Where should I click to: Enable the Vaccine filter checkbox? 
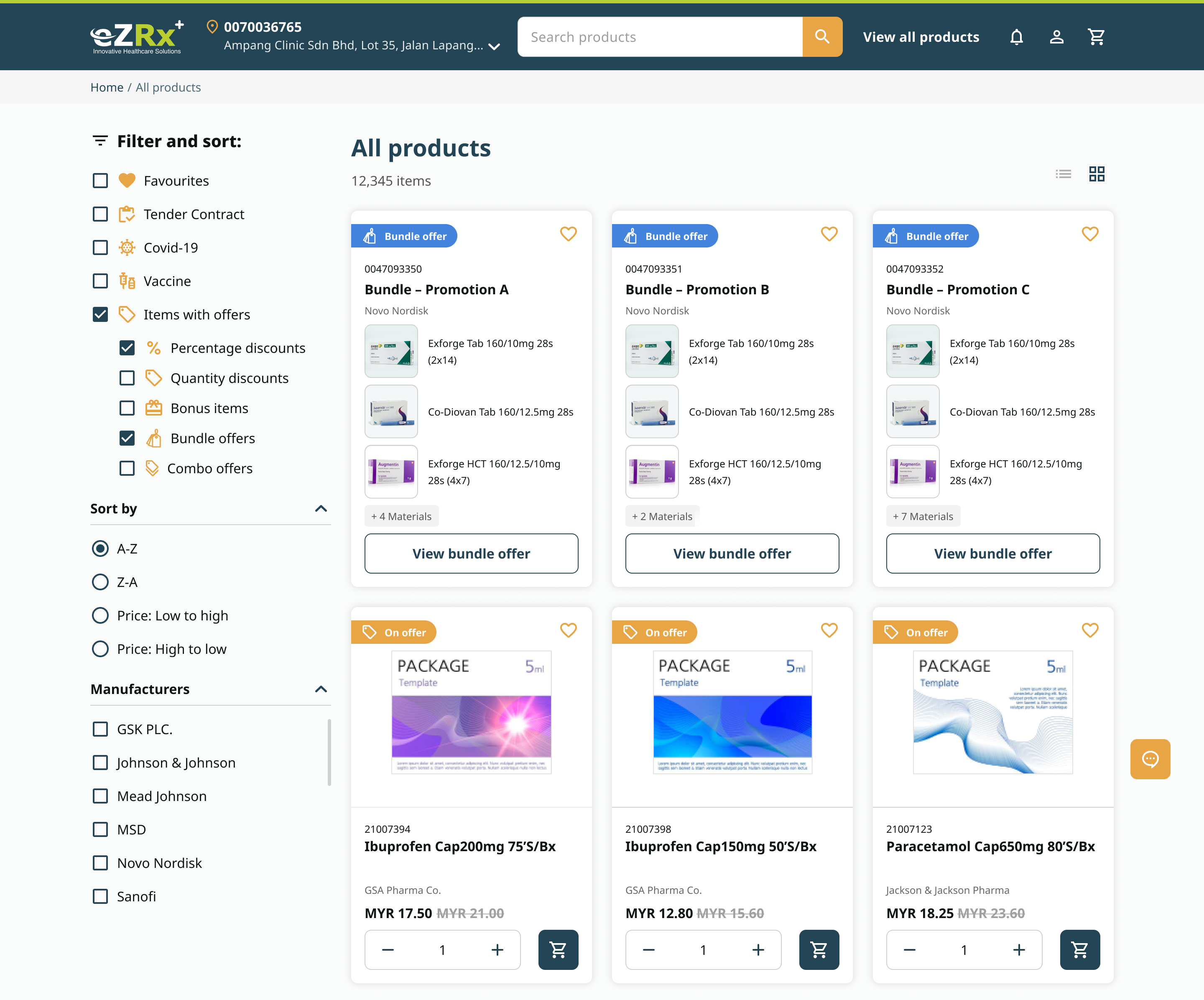(x=100, y=281)
